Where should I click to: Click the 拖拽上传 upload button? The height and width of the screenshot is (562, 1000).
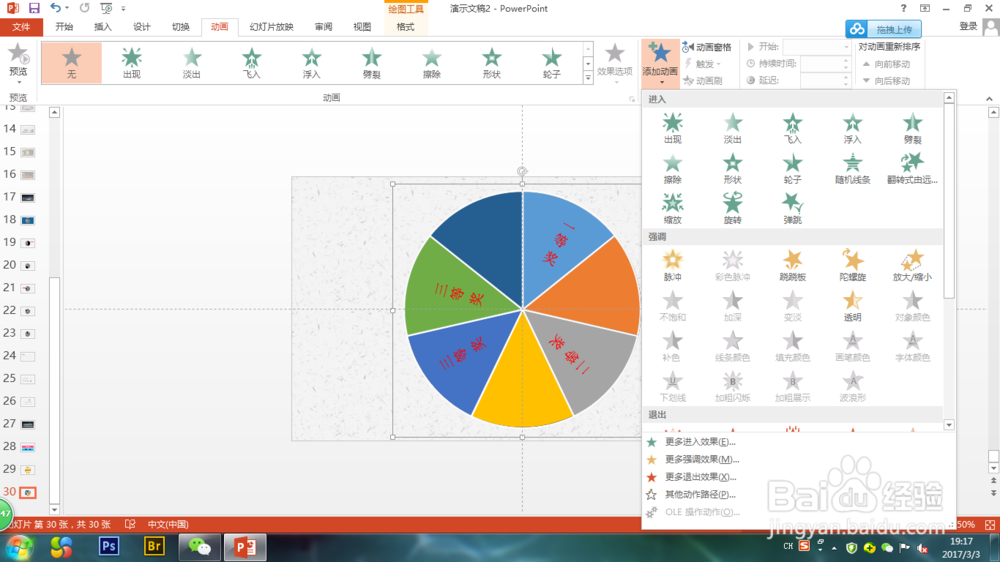tap(883, 29)
